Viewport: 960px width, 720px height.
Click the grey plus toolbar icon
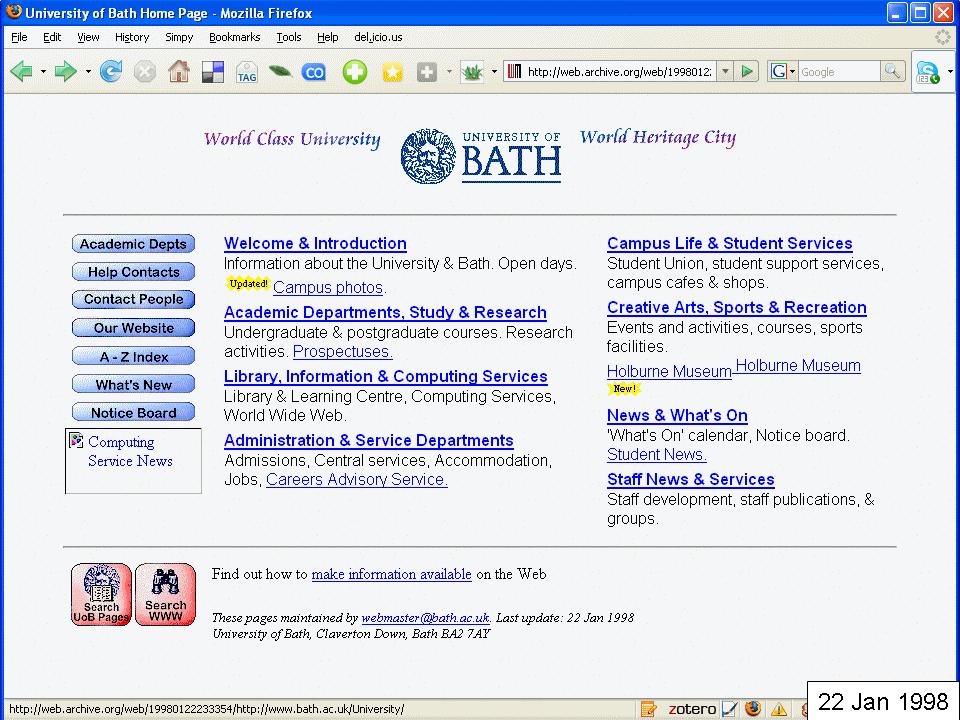click(427, 72)
